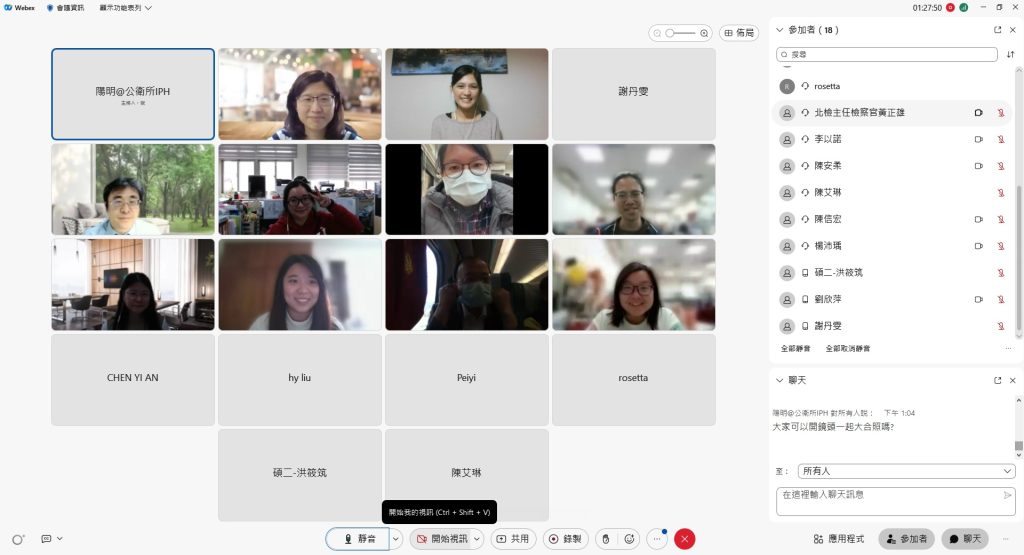Image resolution: width=1024 pixels, height=555 pixels.
Task: Click the zoom-in magnifier icon
Action: pyautogui.click(x=704, y=33)
